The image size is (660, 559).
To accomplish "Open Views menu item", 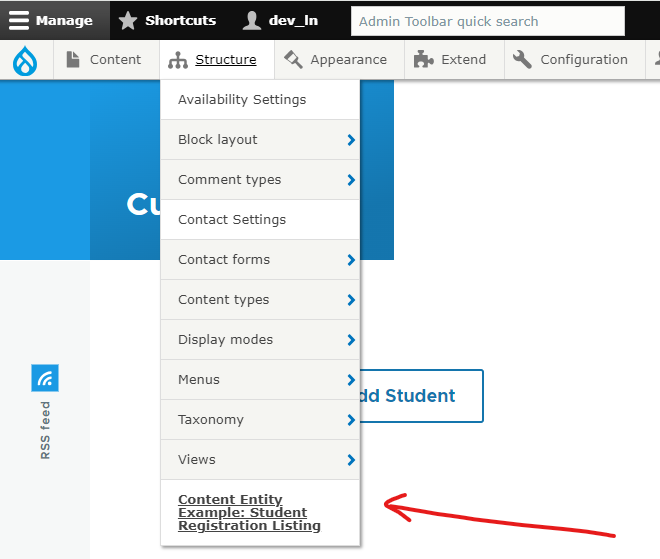I will point(260,460).
